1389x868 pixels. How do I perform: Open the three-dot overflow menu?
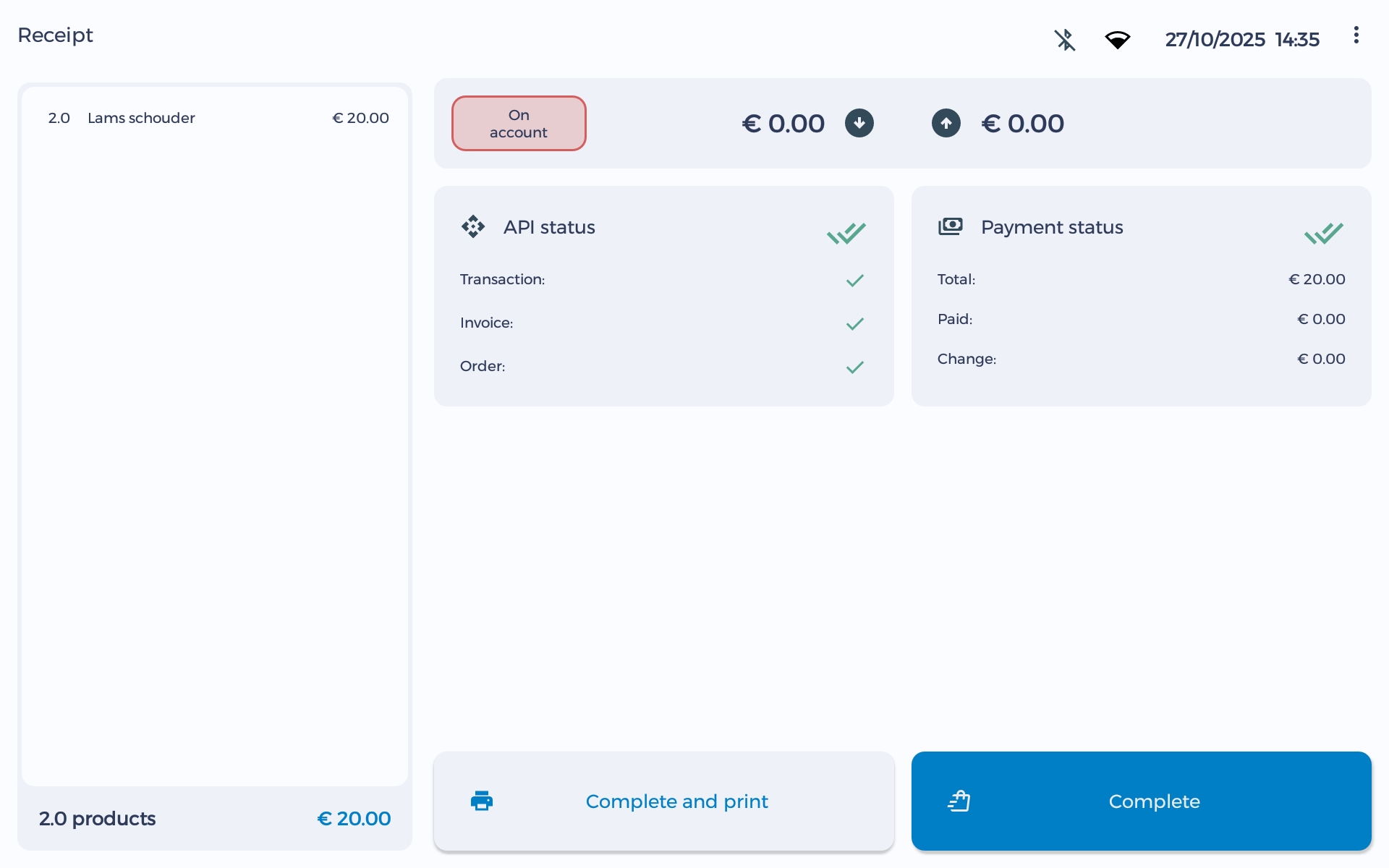1356,35
